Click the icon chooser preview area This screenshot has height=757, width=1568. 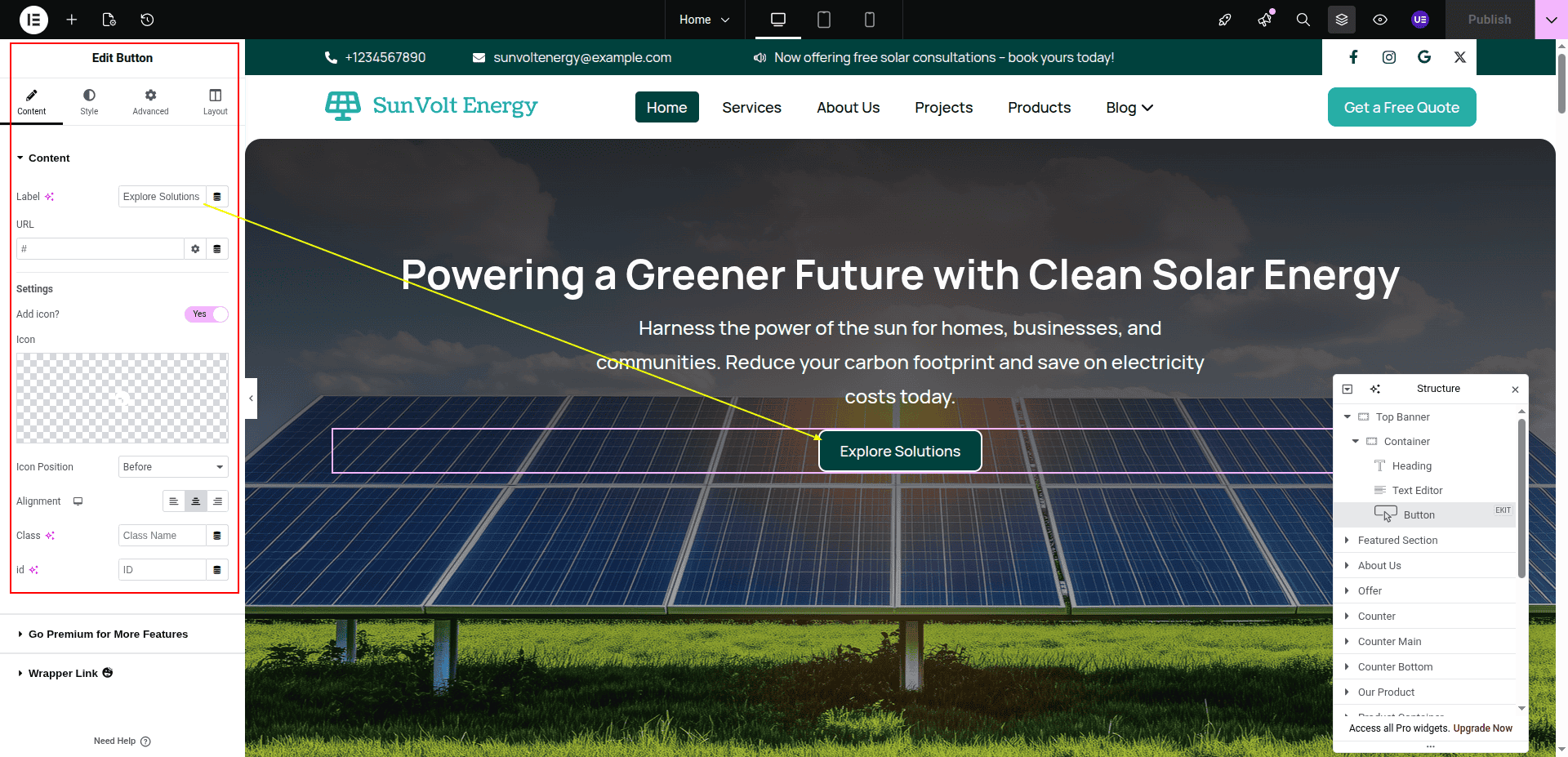coord(122,398)
